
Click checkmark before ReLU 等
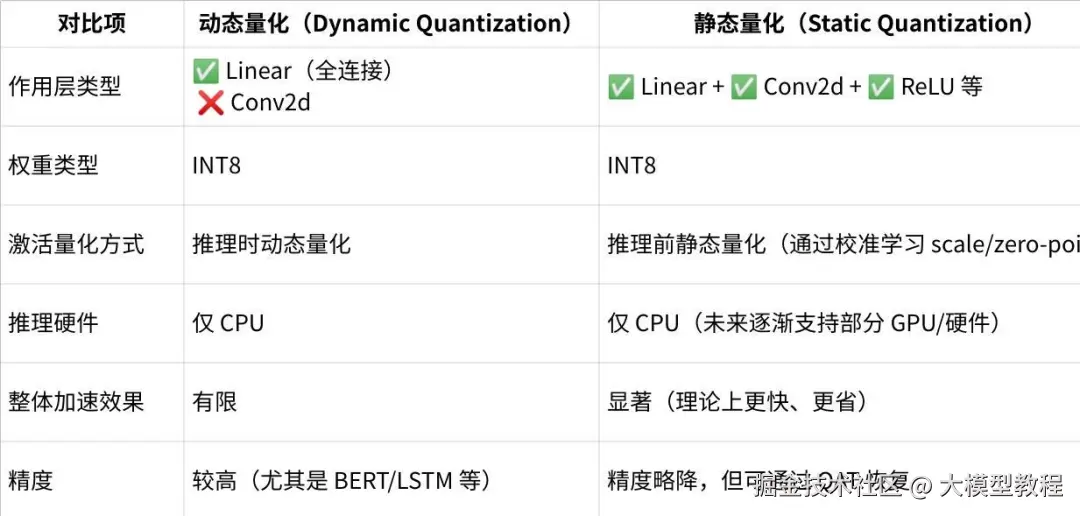(x=880, y=87)
